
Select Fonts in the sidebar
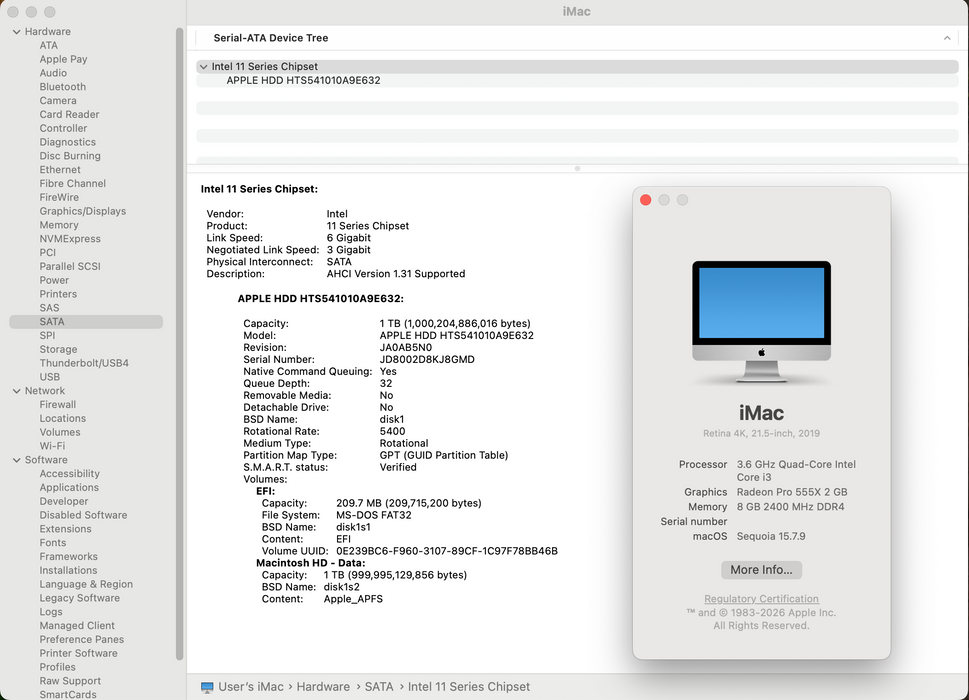point(53,543)
